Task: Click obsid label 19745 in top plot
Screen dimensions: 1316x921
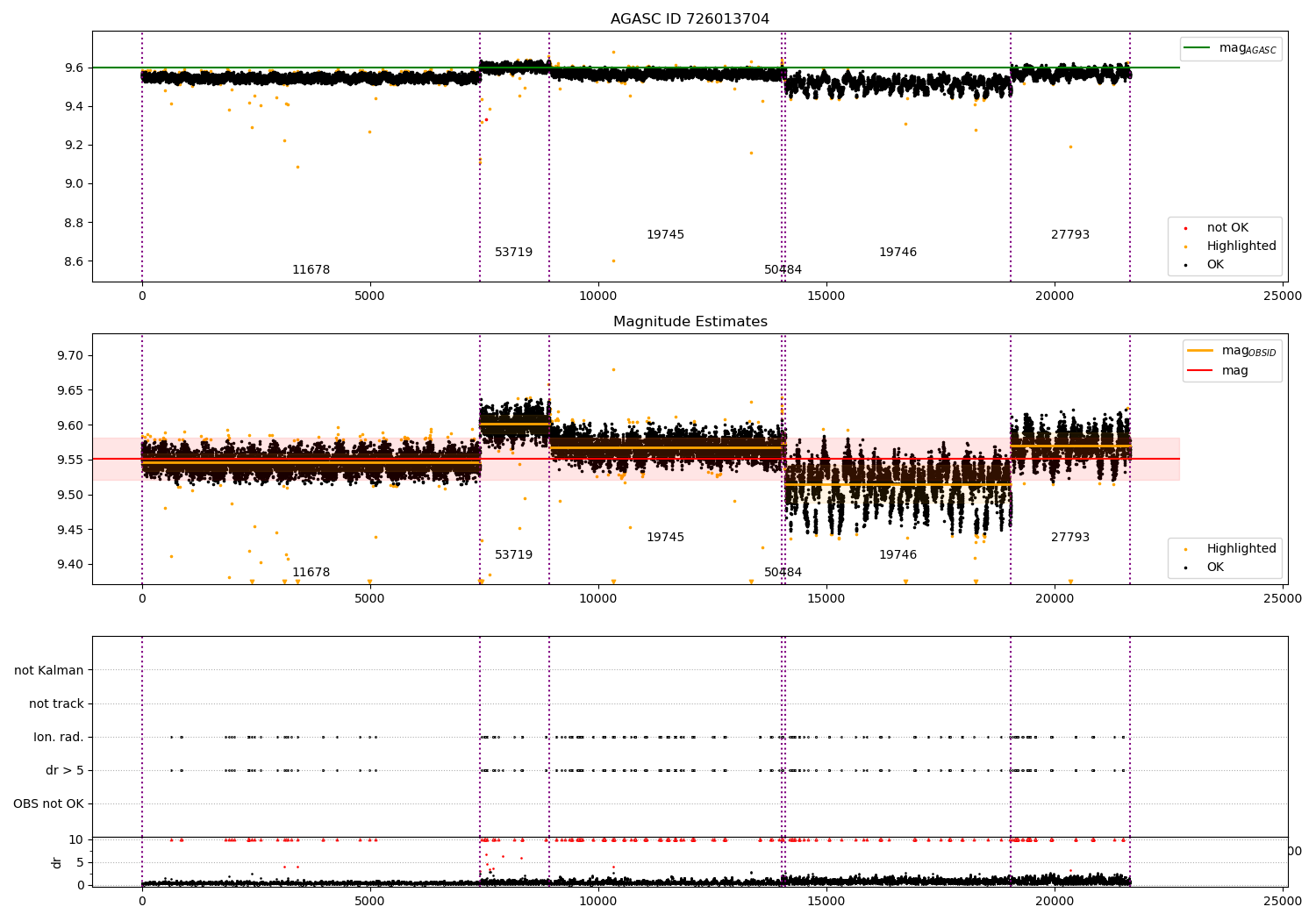Action: pyautogui.click(x=665, y=234)
